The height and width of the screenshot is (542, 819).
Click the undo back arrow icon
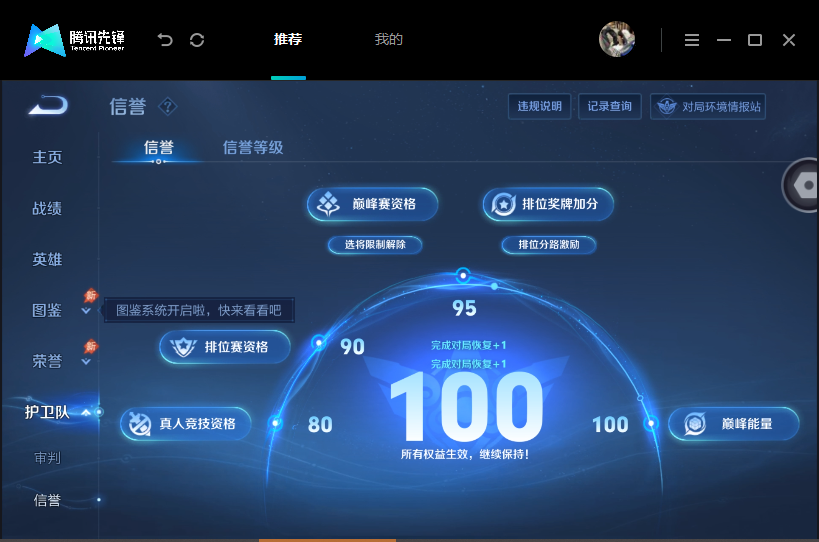tap(165, 40)
